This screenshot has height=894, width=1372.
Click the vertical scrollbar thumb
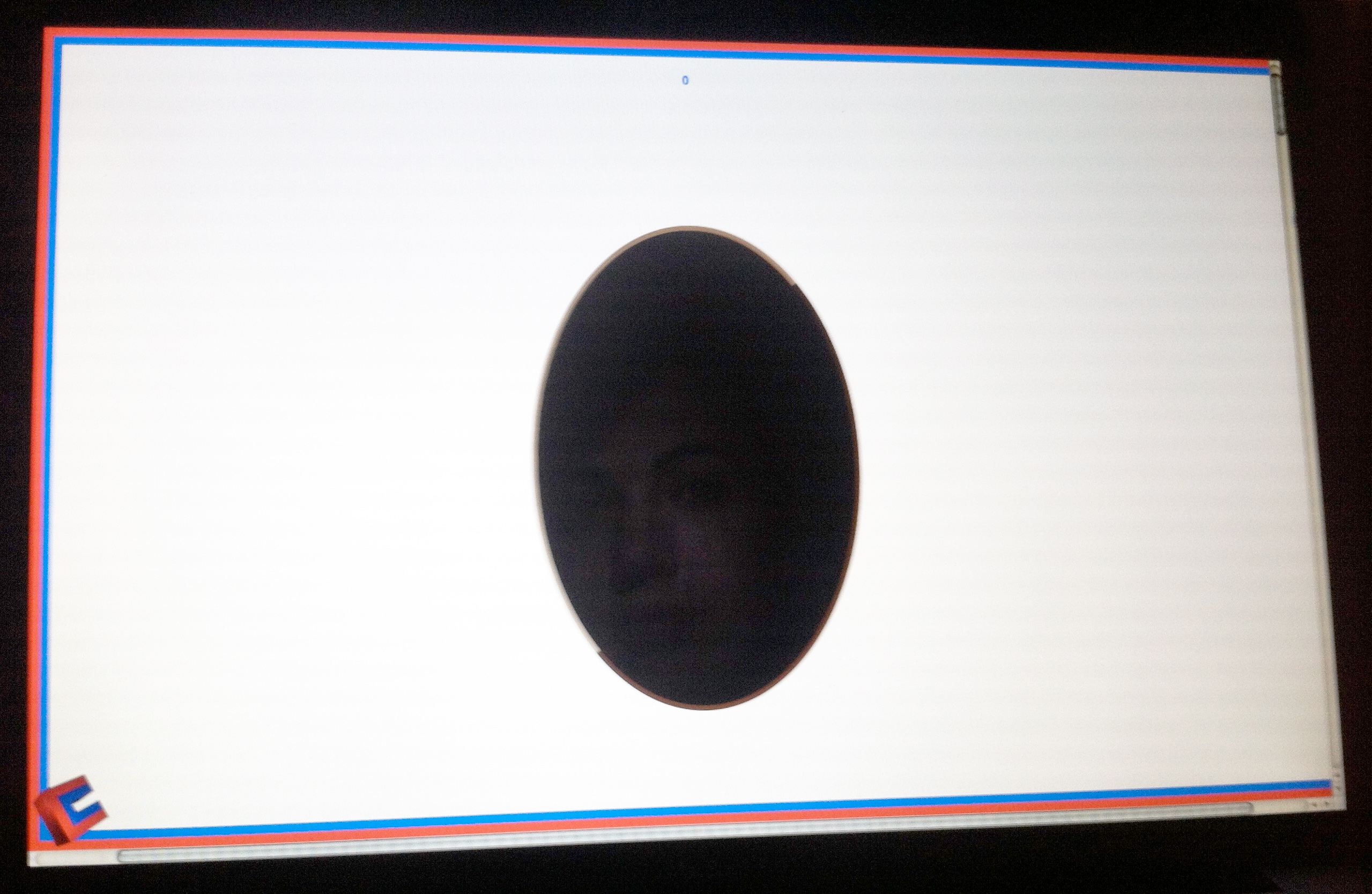(1278, 105)
